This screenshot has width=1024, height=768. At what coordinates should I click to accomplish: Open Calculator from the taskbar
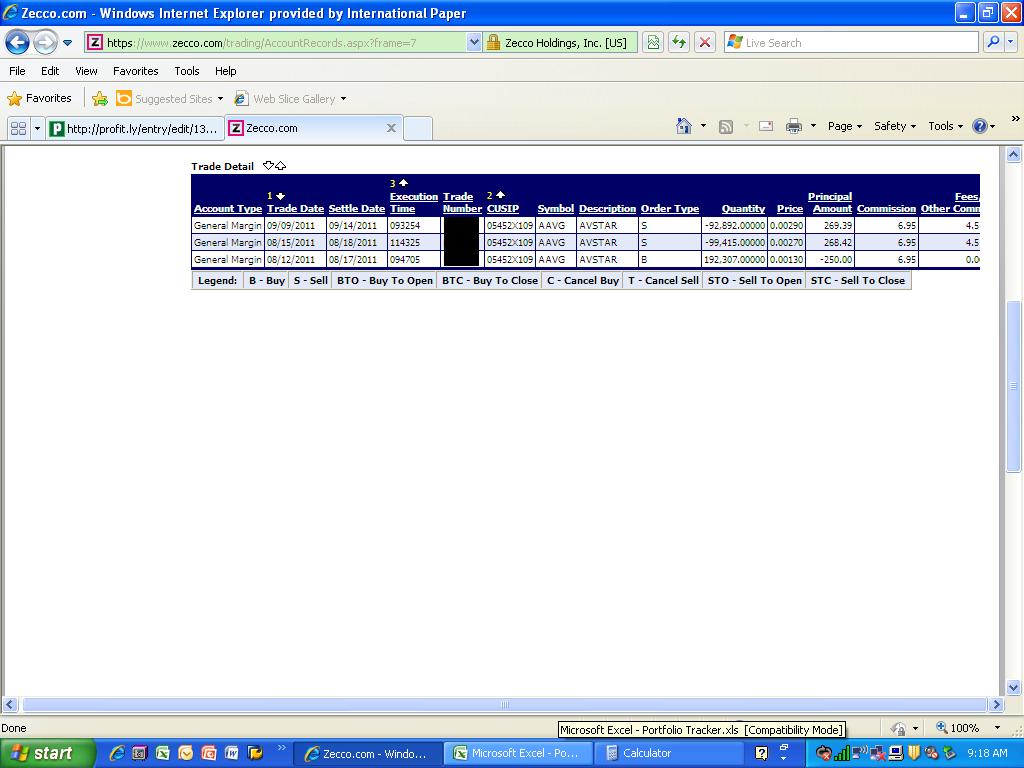point(646,753)
